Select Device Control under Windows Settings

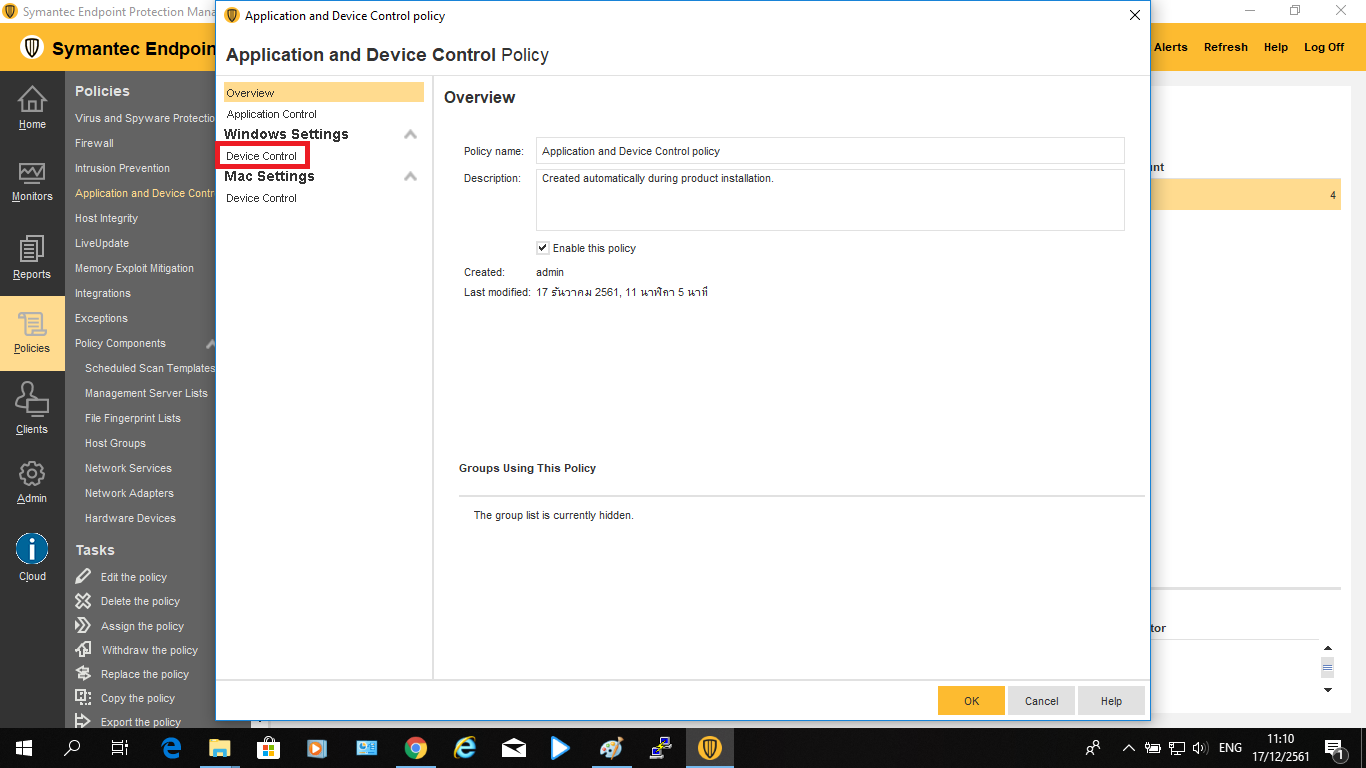(262, 156)
